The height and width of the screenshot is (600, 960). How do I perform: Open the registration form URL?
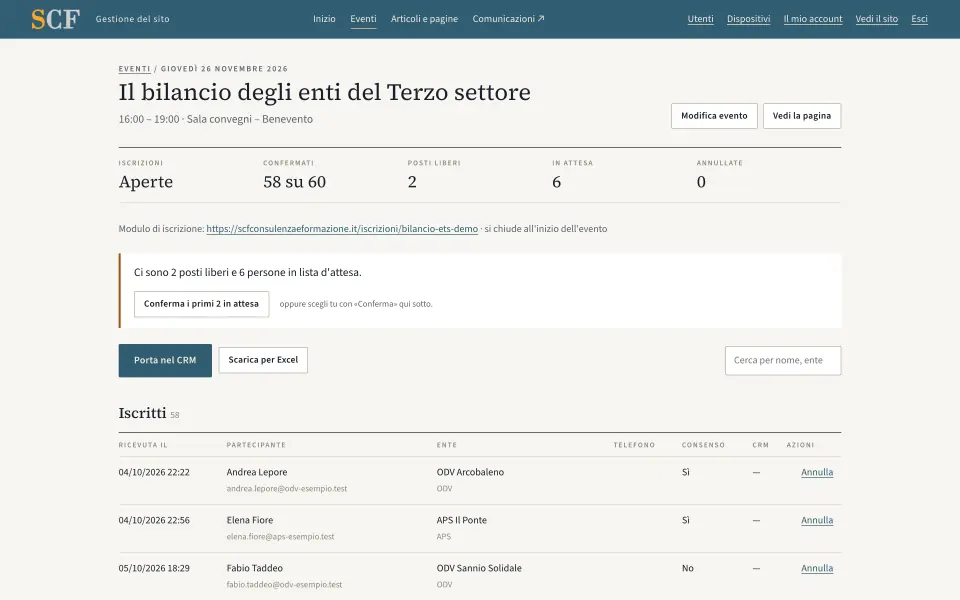[342, 228]
